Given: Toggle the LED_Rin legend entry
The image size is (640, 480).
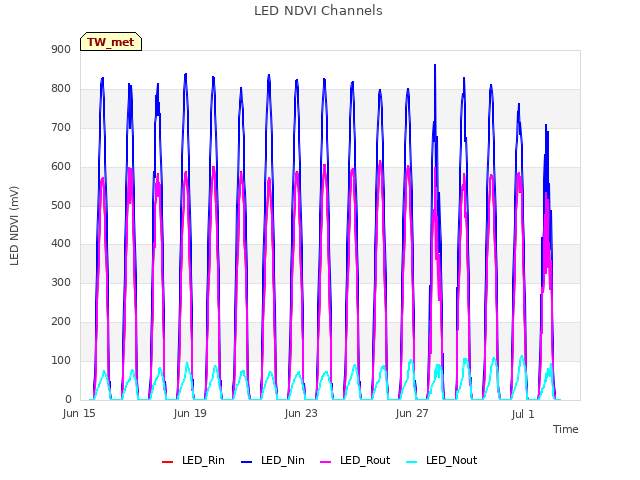Looking at the screenshot, I should (193, 460).
